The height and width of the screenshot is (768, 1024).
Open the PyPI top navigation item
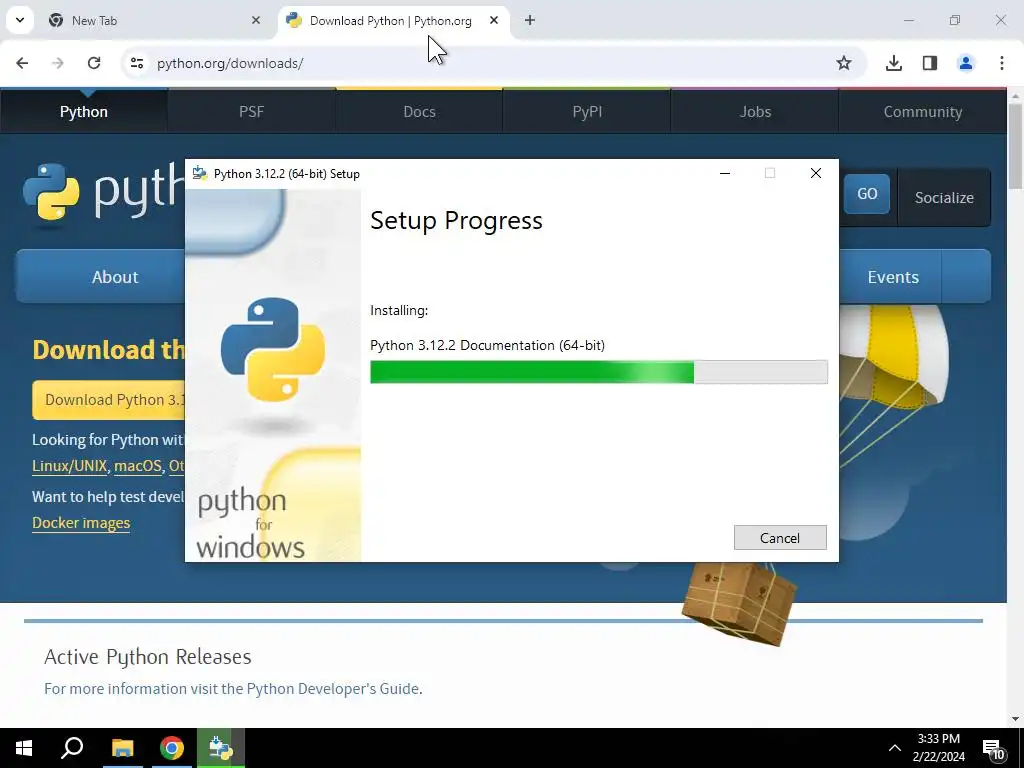(587, 112)
